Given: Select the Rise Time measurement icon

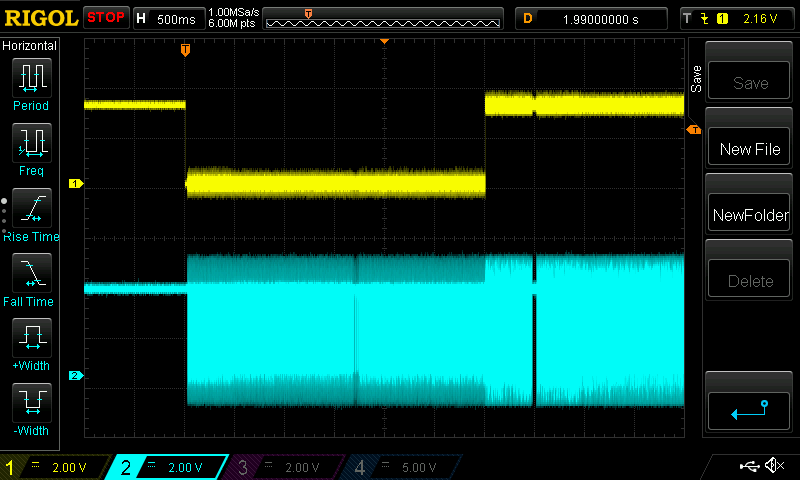Looking at the screenshot, I should [32, 208].
